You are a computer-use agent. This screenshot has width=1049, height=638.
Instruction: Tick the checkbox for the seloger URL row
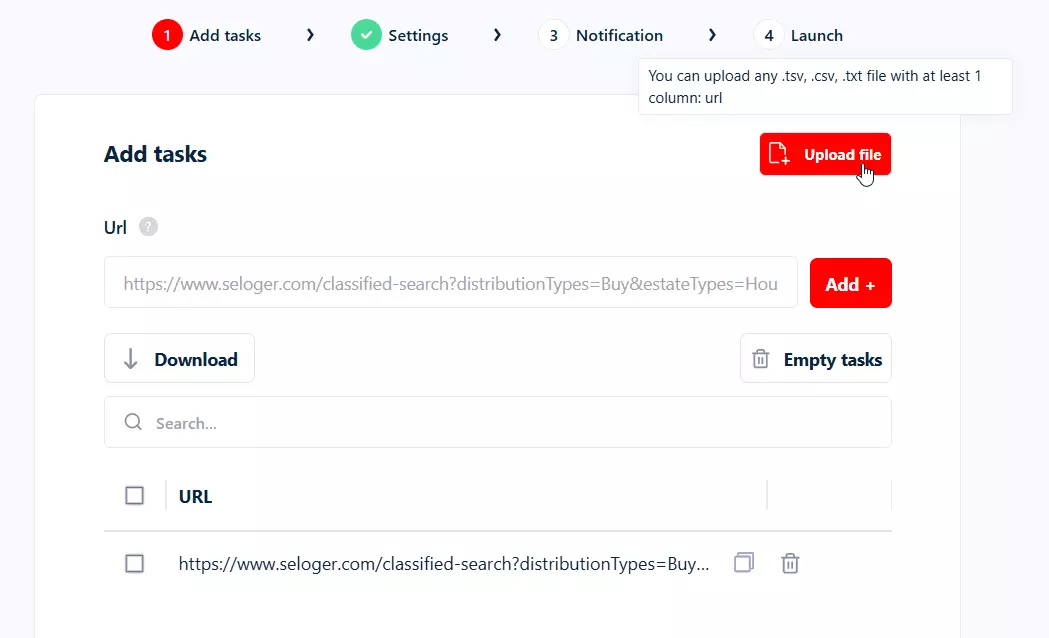[x=134, y=563]
